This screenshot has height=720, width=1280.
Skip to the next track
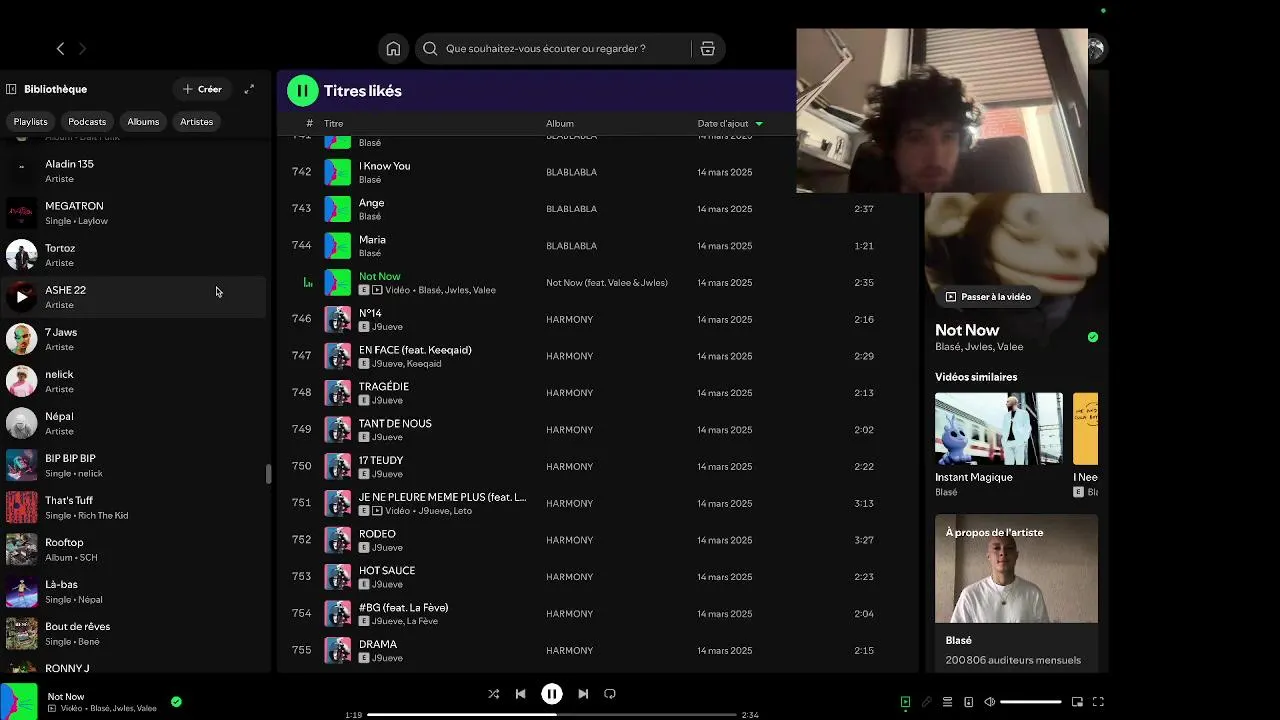click(x=583, y=693)
